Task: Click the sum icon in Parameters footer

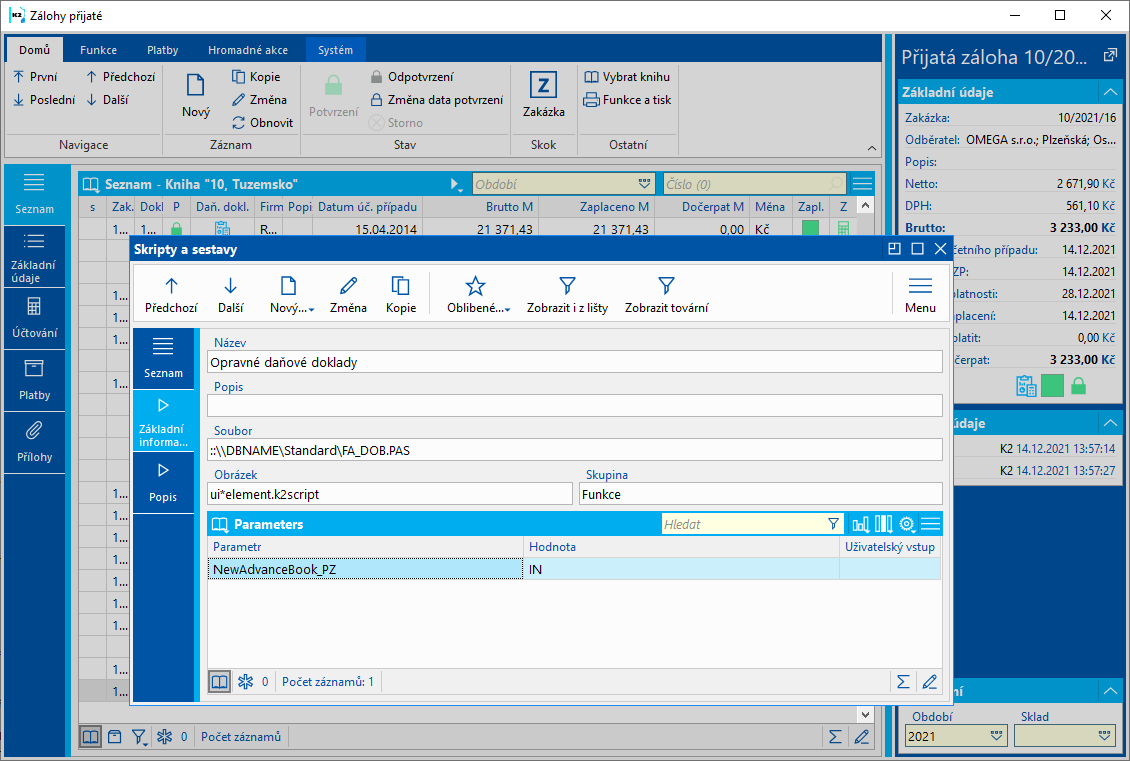Action: tap(903, 682)
